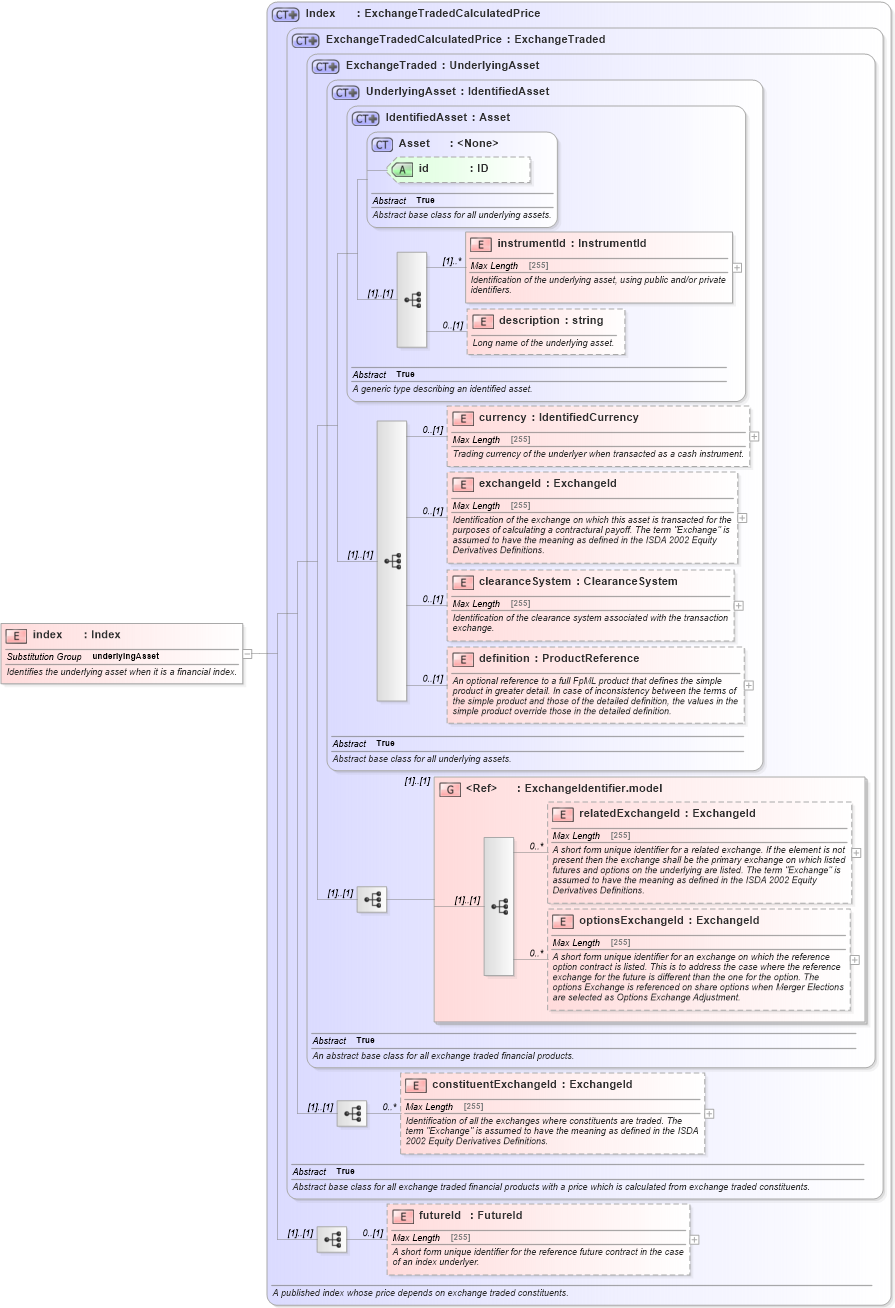Viewport: 895px width, 1308px height.
Task: Click the 'id : ID' attribute label
Action: pos(453,169)
